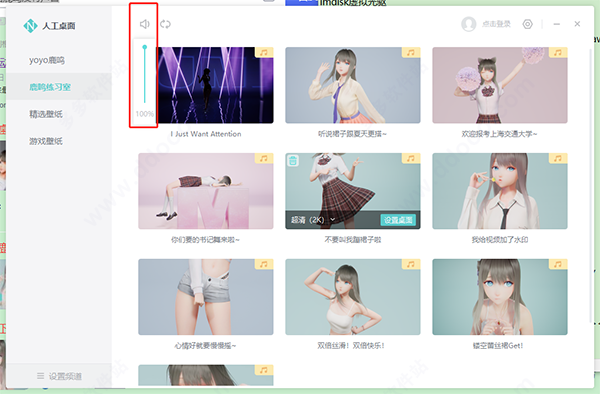Open the 听说裙子跟夏天更搭 thumbnail
Screen dimensions: 600x394
(353, 85)
